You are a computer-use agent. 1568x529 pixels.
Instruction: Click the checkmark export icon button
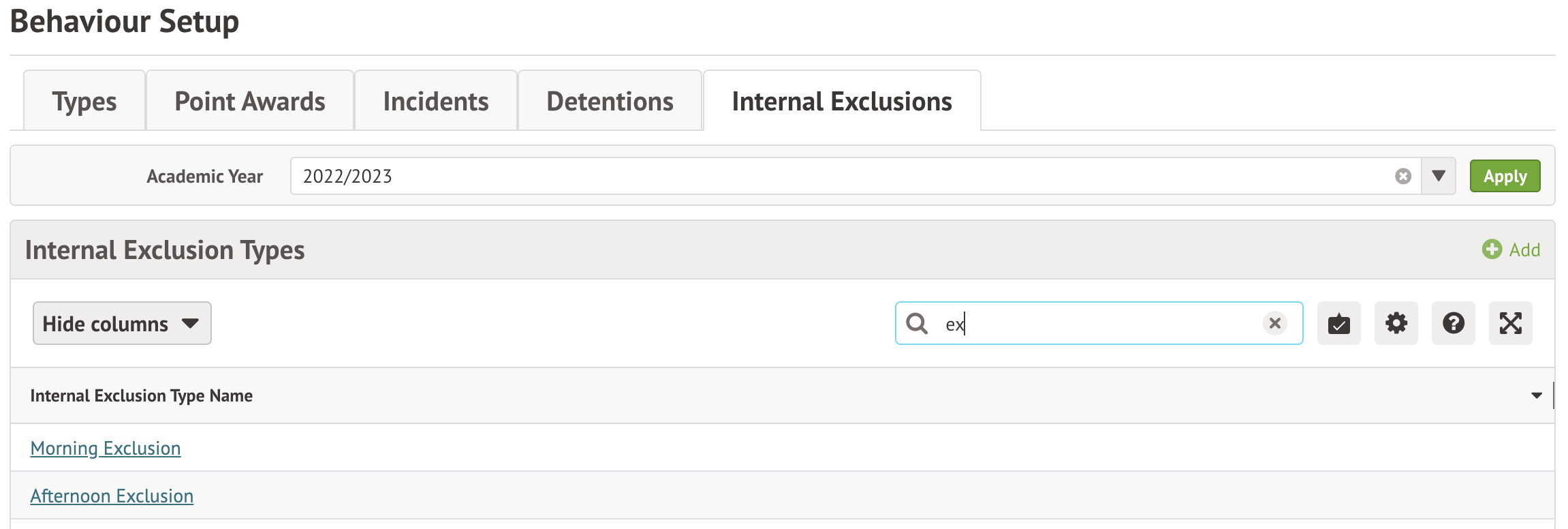pyautogui.click(x=1338, y=323)
